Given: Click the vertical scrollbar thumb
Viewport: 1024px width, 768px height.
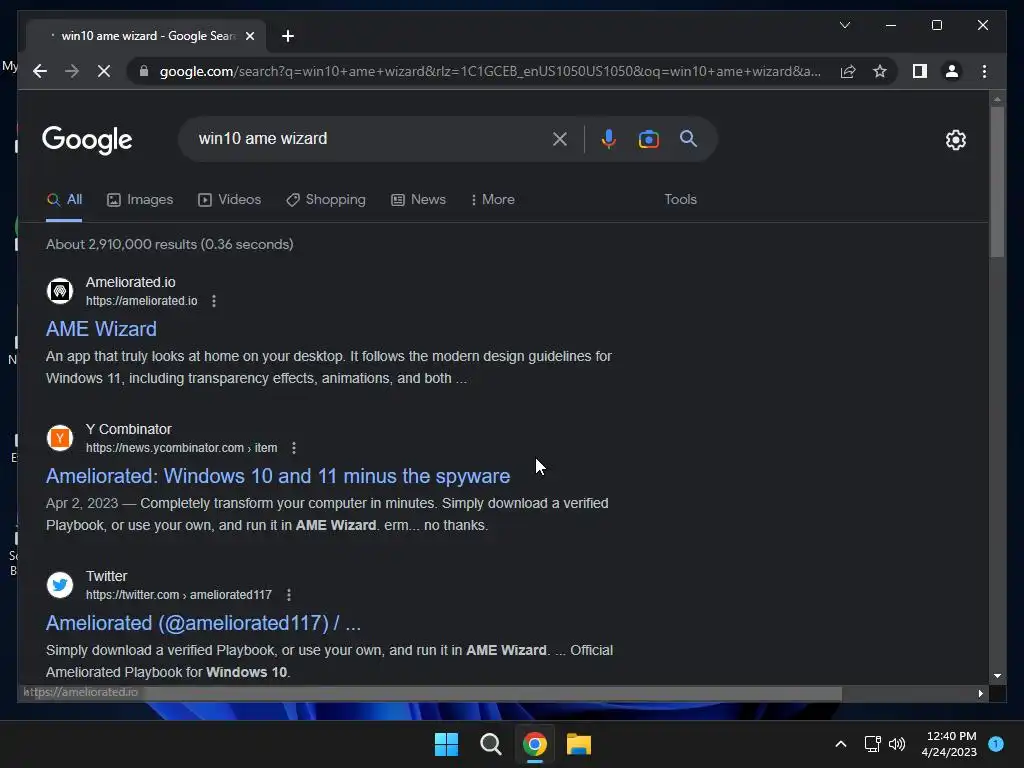Looking at the screenshot, I should click(997, 182).
